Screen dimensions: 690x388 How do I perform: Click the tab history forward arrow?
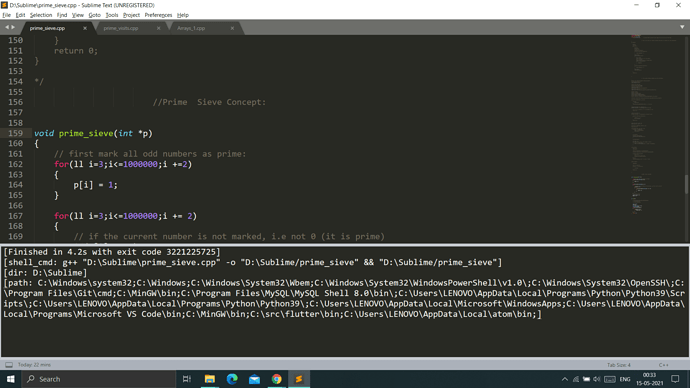tap(13, 27)
